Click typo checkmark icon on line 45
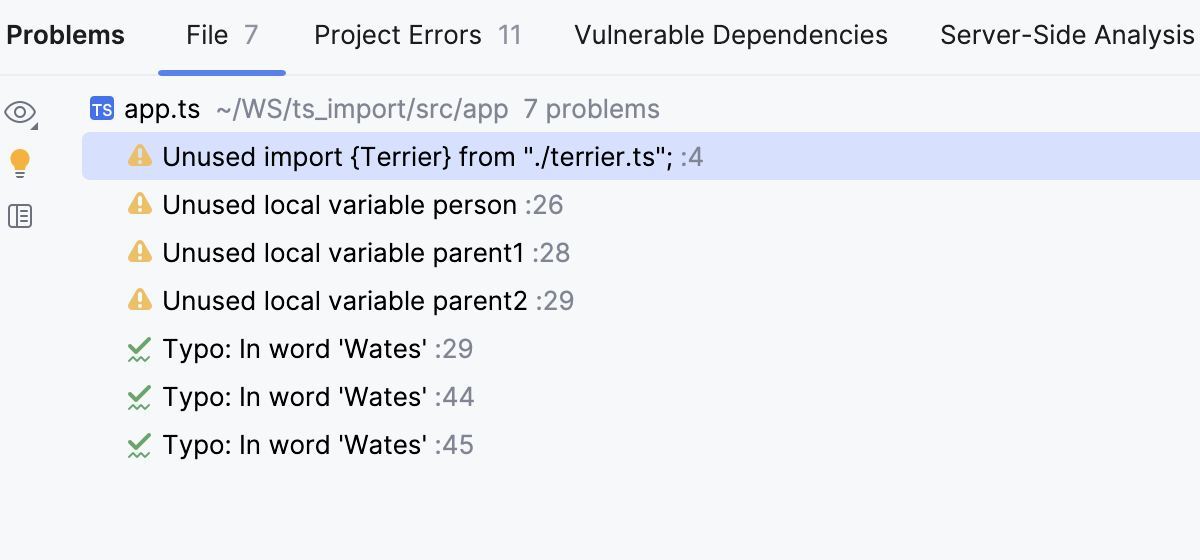The image size is (1200, 560). pyautogui.click(x=140, y=446)
